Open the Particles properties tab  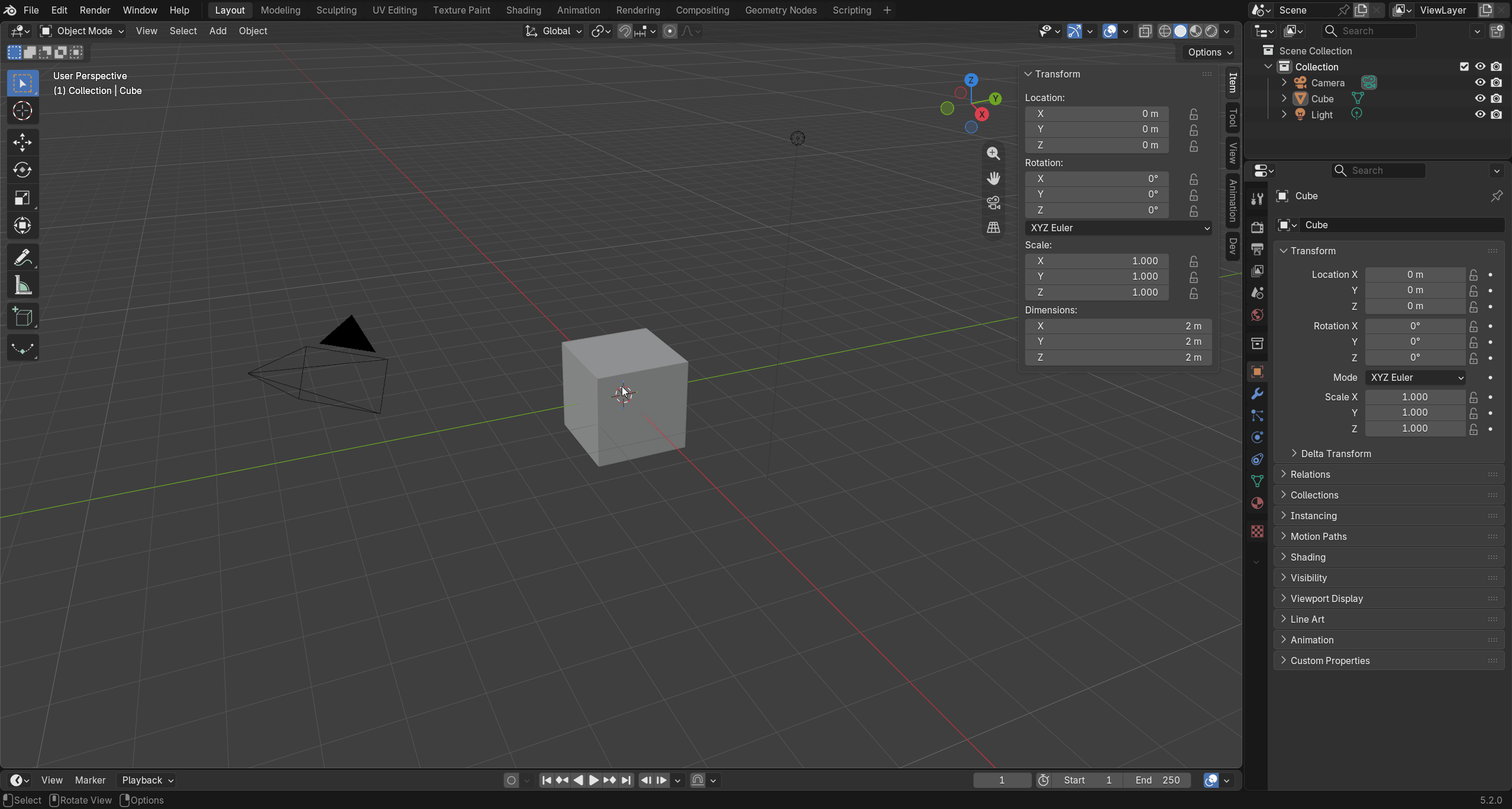click(x=1257, y=416)
